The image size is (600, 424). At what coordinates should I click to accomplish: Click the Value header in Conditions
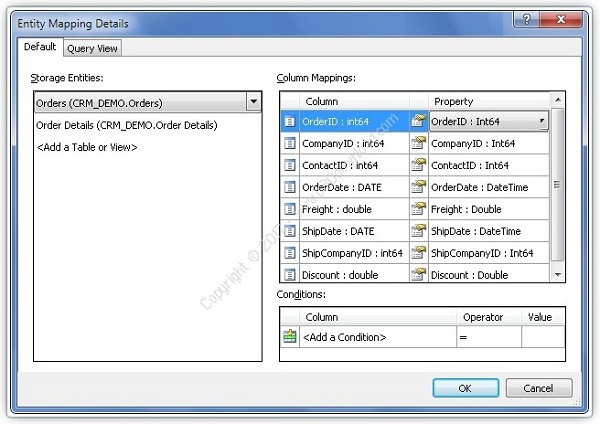543,317
